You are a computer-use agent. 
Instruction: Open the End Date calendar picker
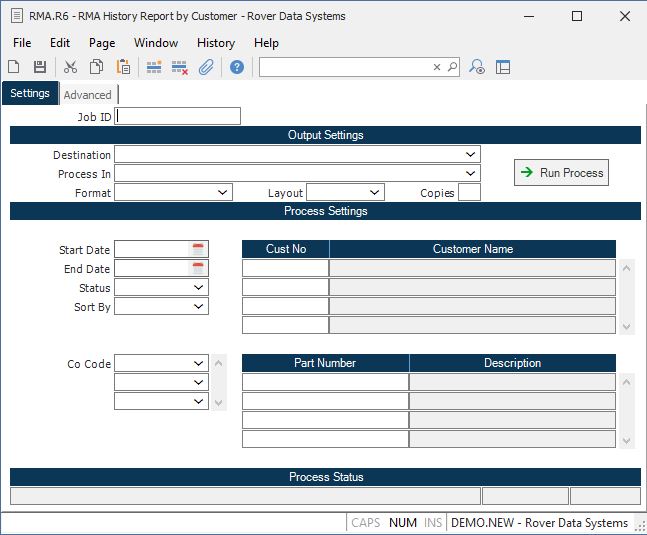point(198,269)
